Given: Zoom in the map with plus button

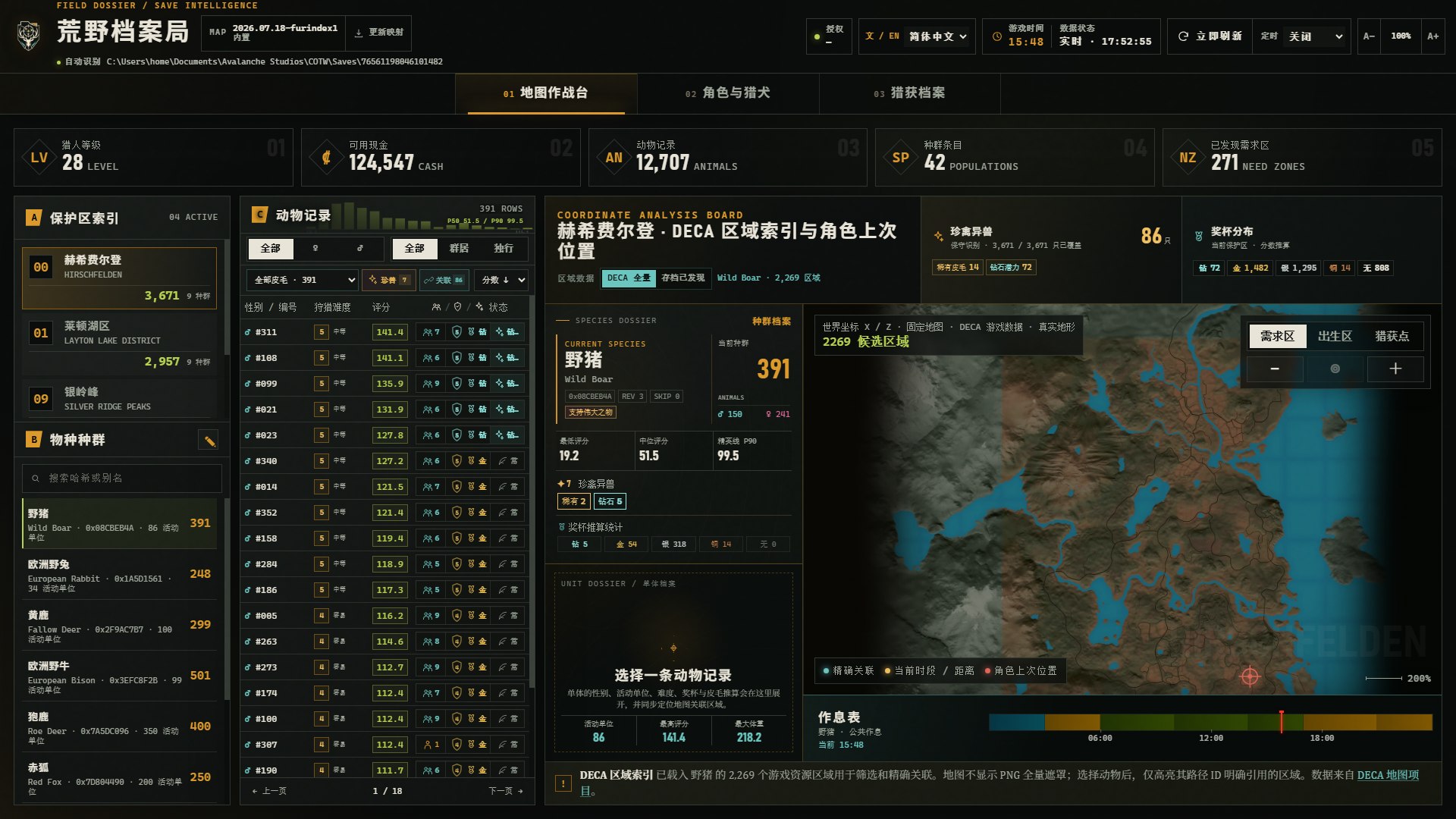Looking at the screenshot, I should point(1395,369).
